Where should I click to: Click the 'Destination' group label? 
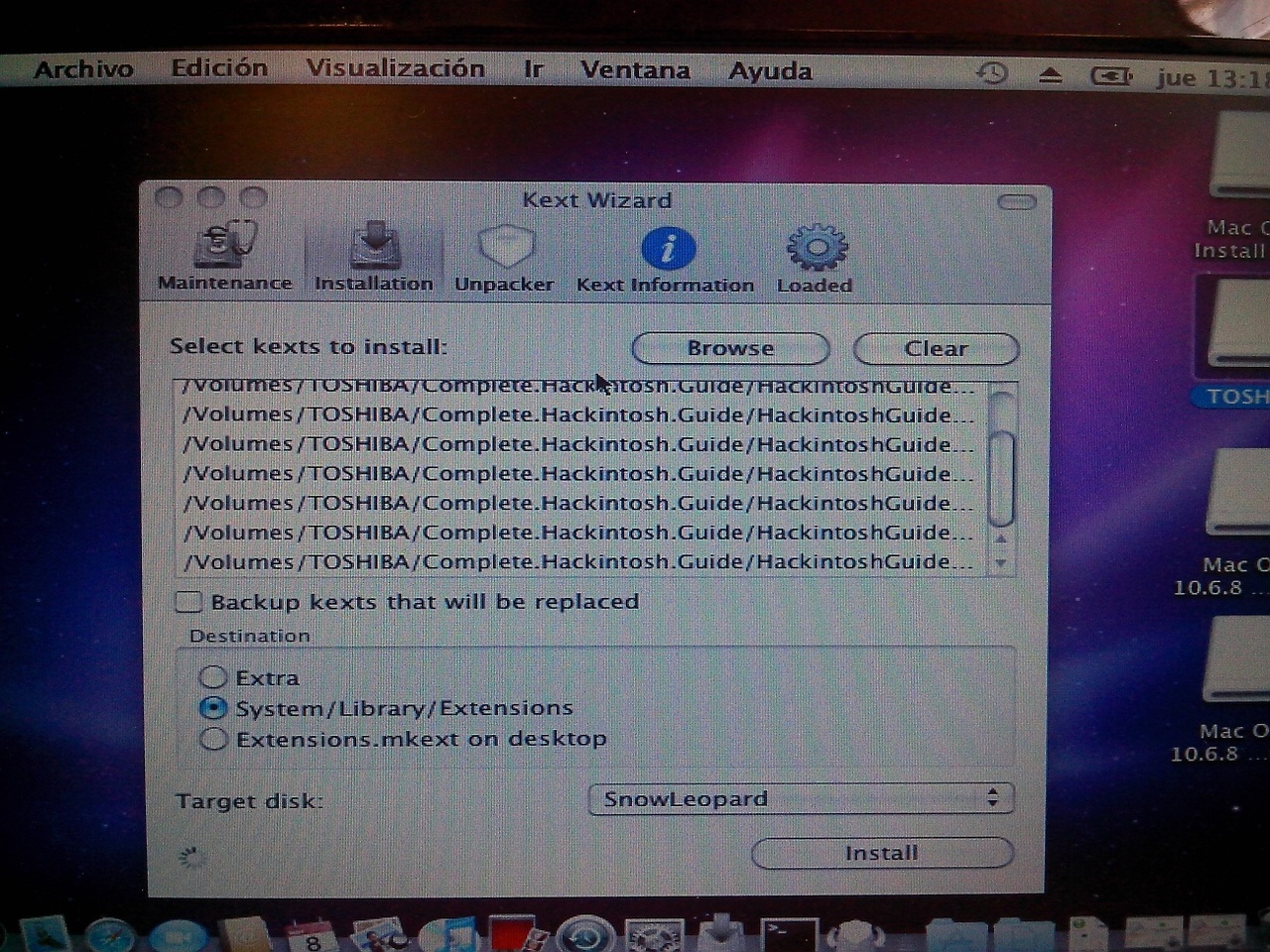tap(250, 636)
